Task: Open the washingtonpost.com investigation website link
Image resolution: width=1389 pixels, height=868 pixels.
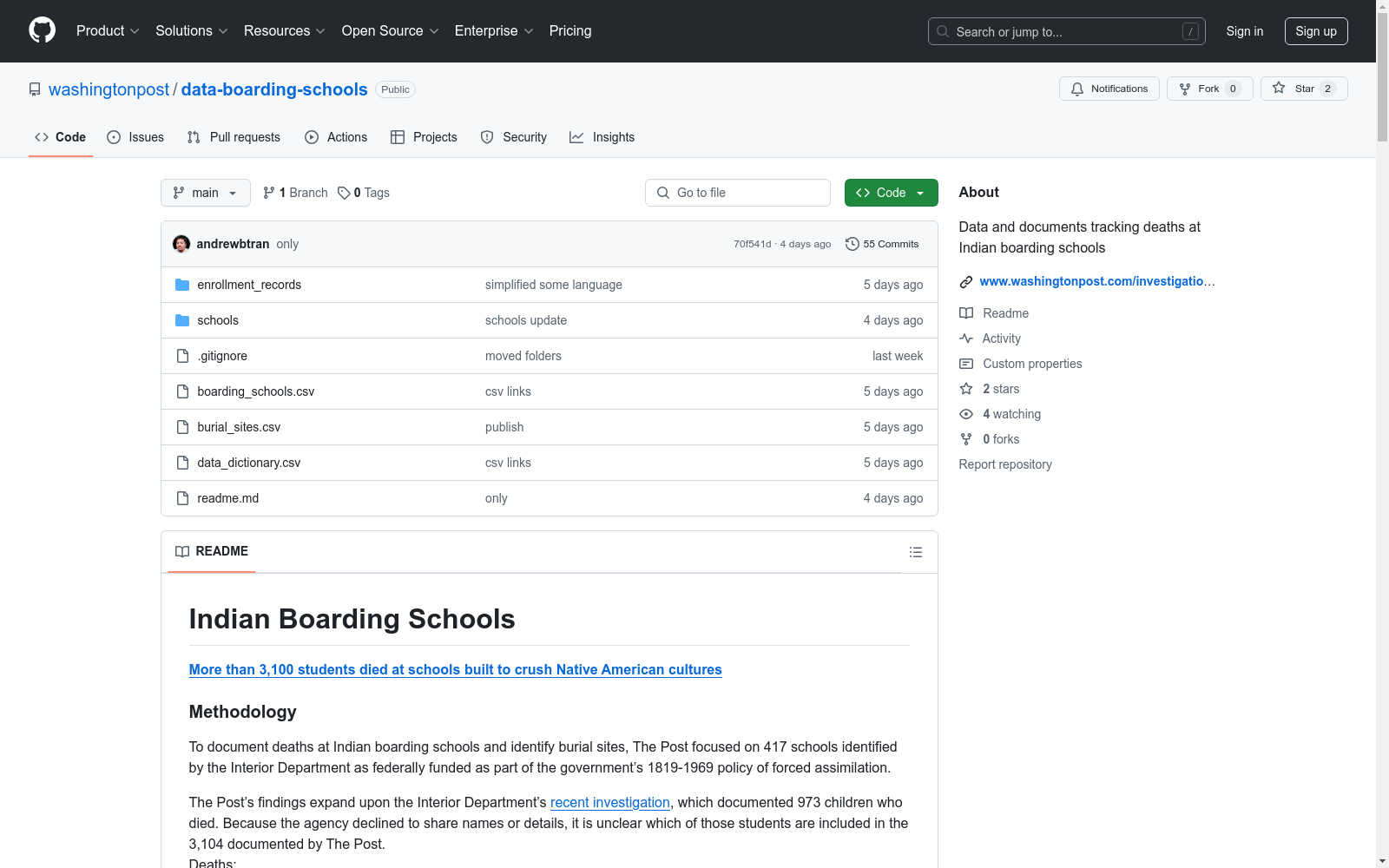Action: click(1097, 281)
